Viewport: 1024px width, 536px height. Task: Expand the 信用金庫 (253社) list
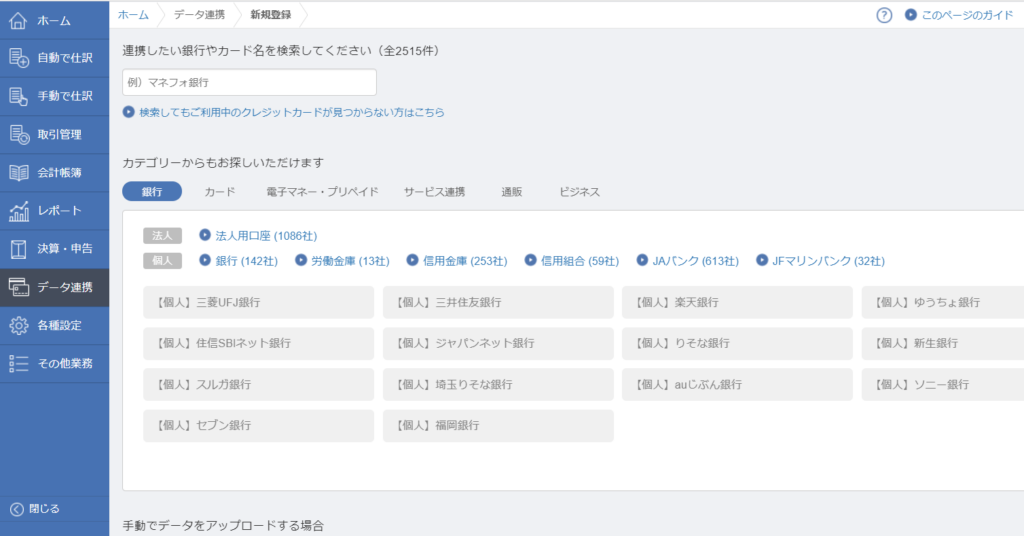pyautogui.click(x=457, y=261)
